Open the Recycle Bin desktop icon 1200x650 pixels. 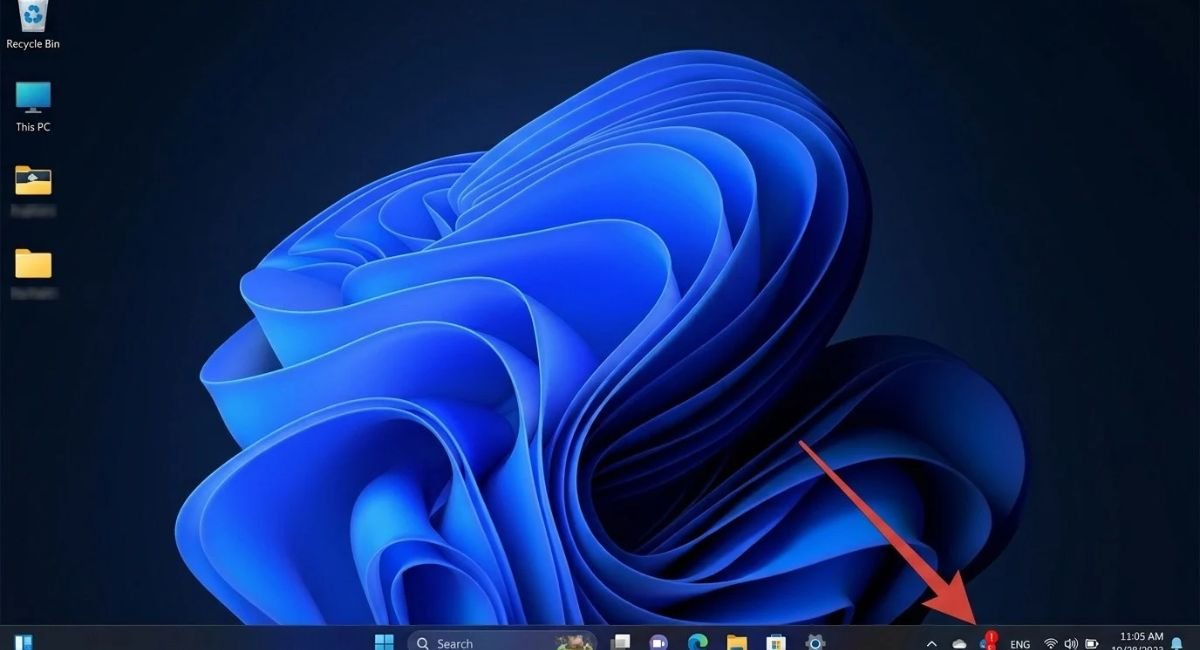(x=33, y=24)
